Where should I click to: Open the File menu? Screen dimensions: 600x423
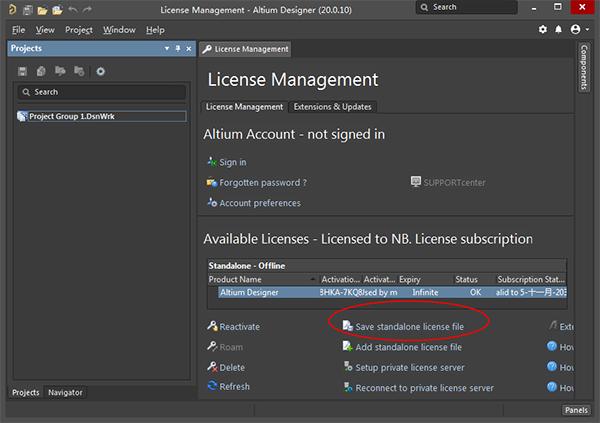[18, 30]
